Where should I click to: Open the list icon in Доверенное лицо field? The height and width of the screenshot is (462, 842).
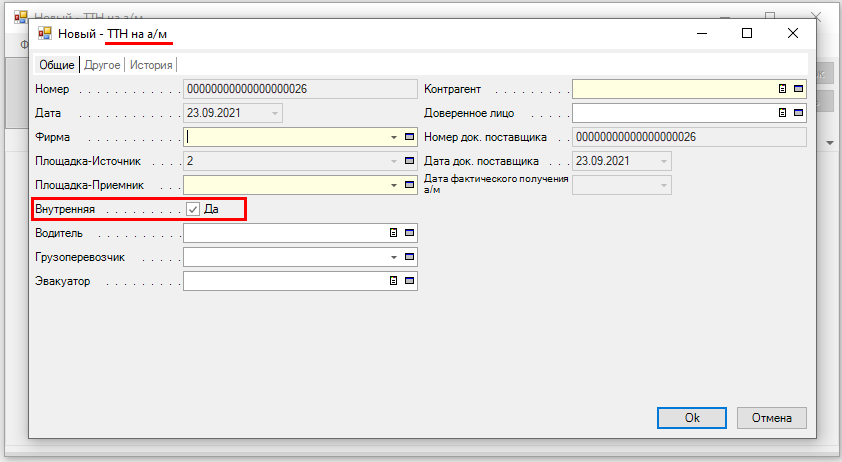pyautogui.click(x=783, y=113)
